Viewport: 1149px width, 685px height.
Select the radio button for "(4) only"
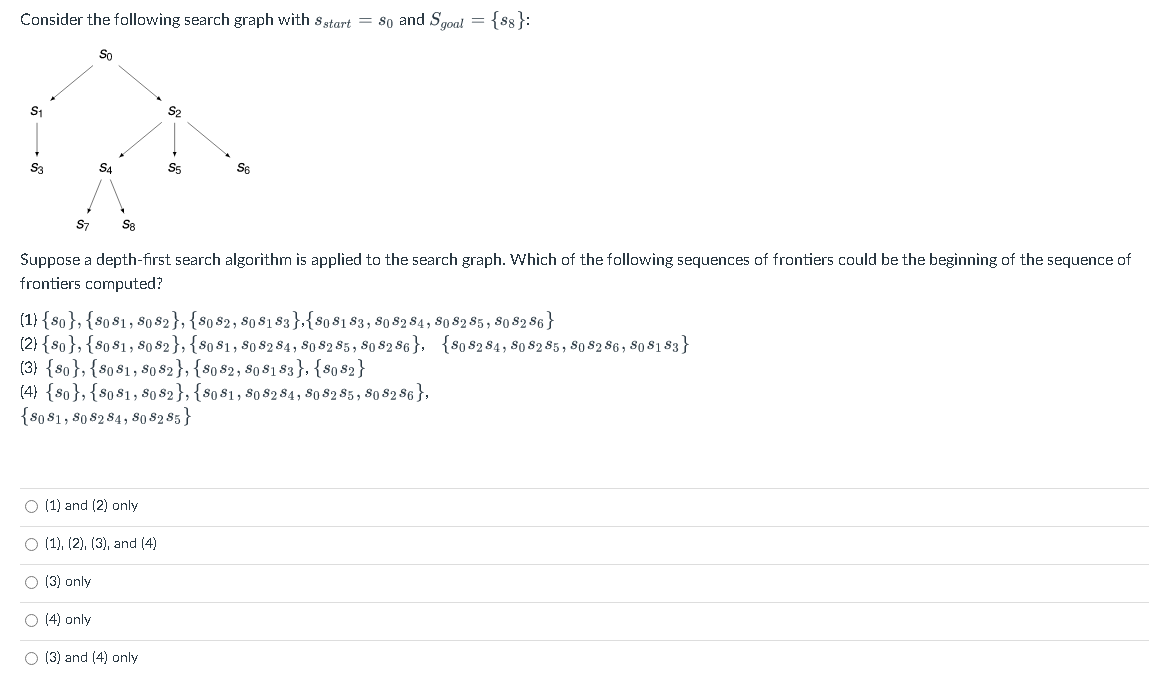[29, 619]
